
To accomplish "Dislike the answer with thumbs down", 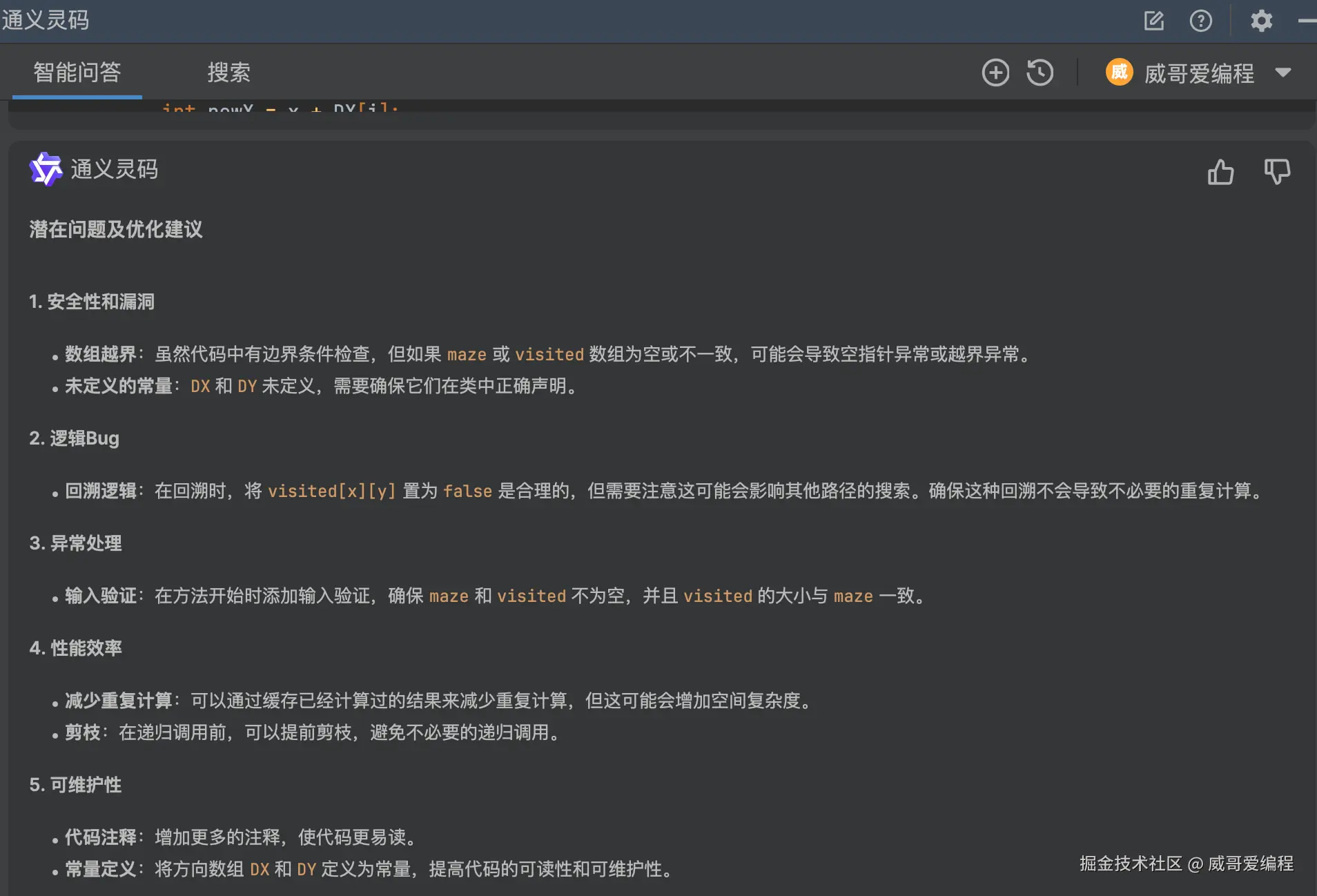I will 1277,172.
